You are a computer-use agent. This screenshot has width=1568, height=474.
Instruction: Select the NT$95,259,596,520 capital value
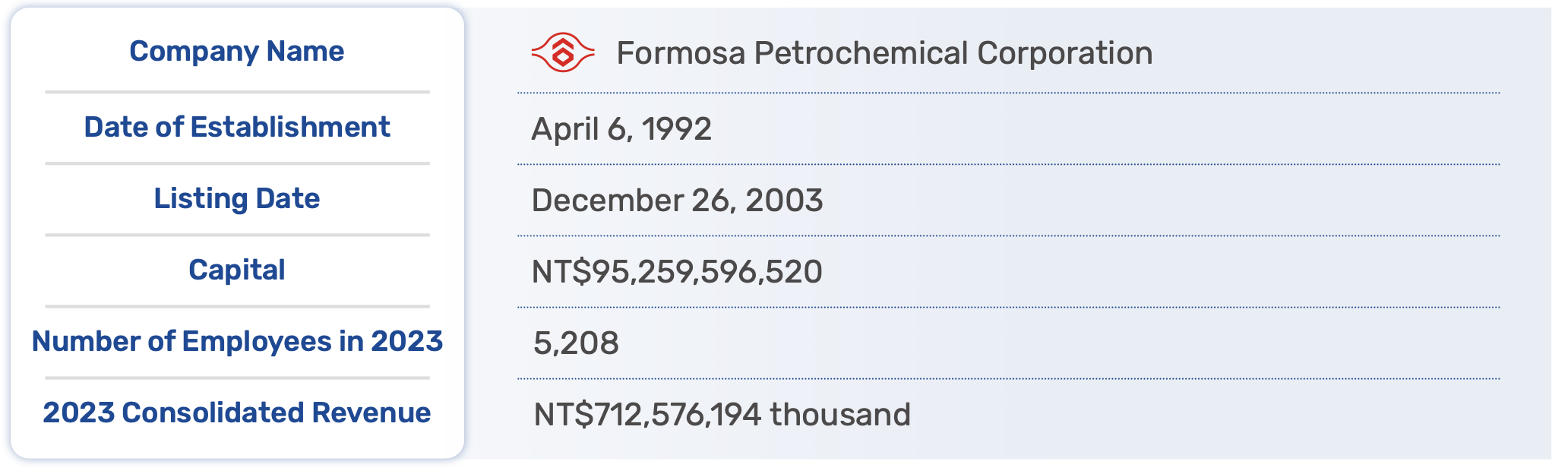click(677, 272)
